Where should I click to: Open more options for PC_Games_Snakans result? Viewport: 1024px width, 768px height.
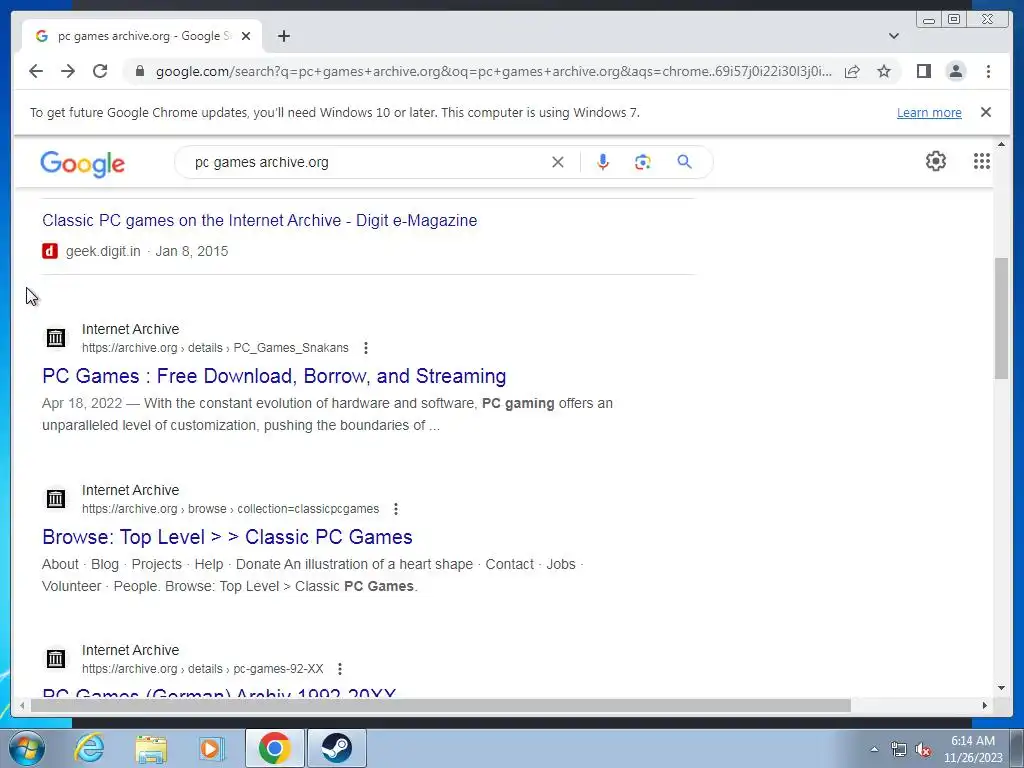[366, 348]
